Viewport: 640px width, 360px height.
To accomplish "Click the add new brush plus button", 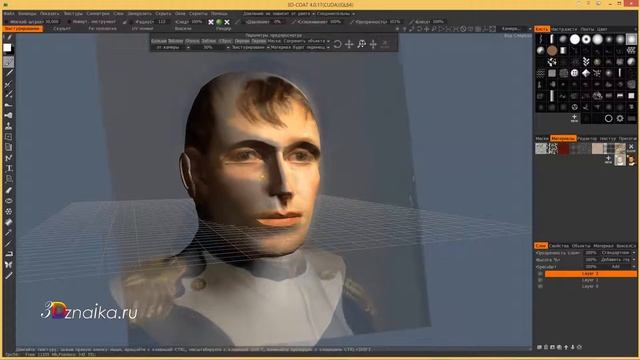I will click(574, 118).
